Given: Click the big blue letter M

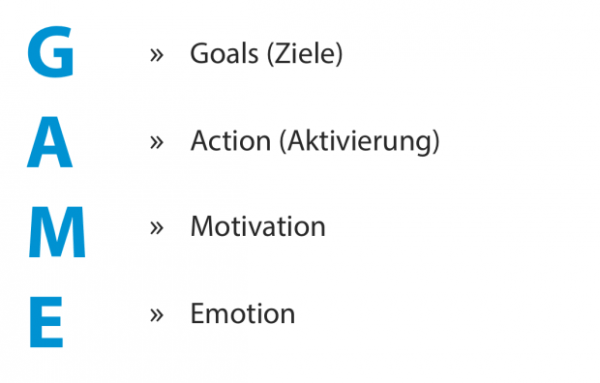Looking at the screenshot, I should coord(57,231).
